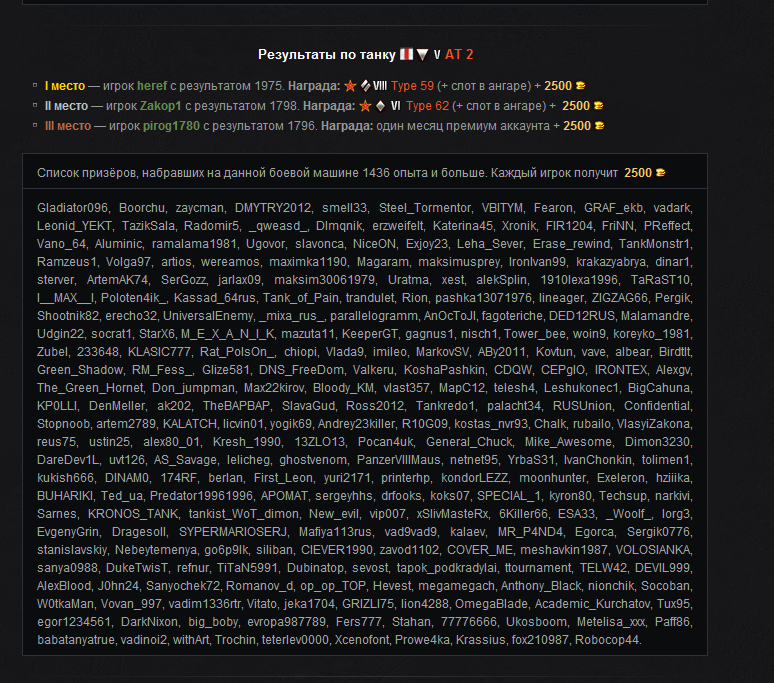The image size is (774, 683).
Task: Click Robocop44 name at list end
Action: tap(607, 640)
